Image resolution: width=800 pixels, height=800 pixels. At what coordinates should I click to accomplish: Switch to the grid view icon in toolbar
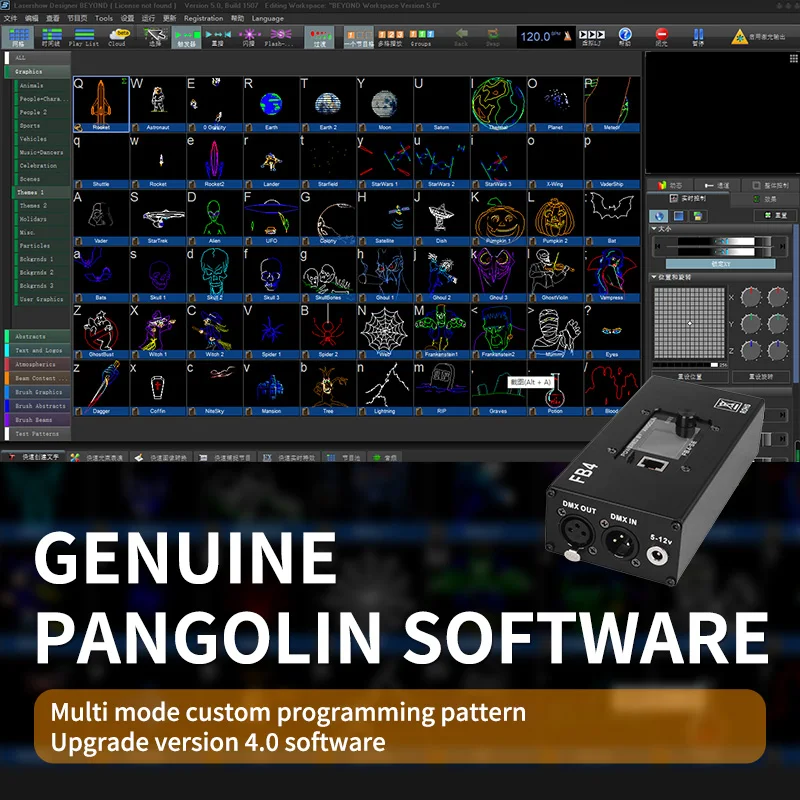pos(18,37)
